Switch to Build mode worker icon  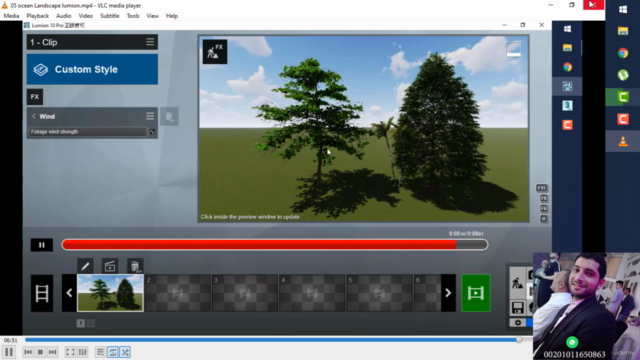(x=518, y=282)
